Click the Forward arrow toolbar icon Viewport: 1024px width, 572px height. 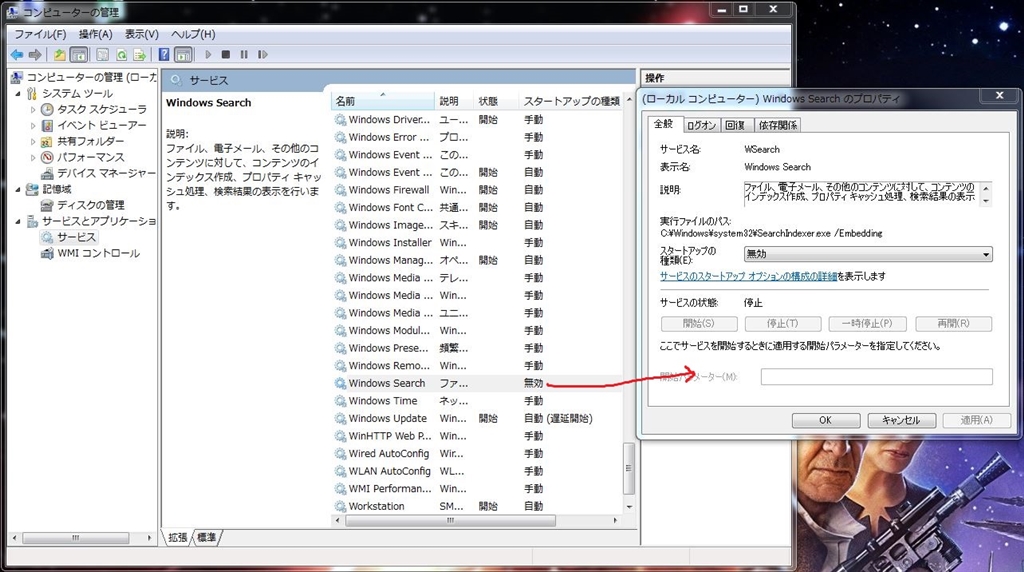point(35,55)
